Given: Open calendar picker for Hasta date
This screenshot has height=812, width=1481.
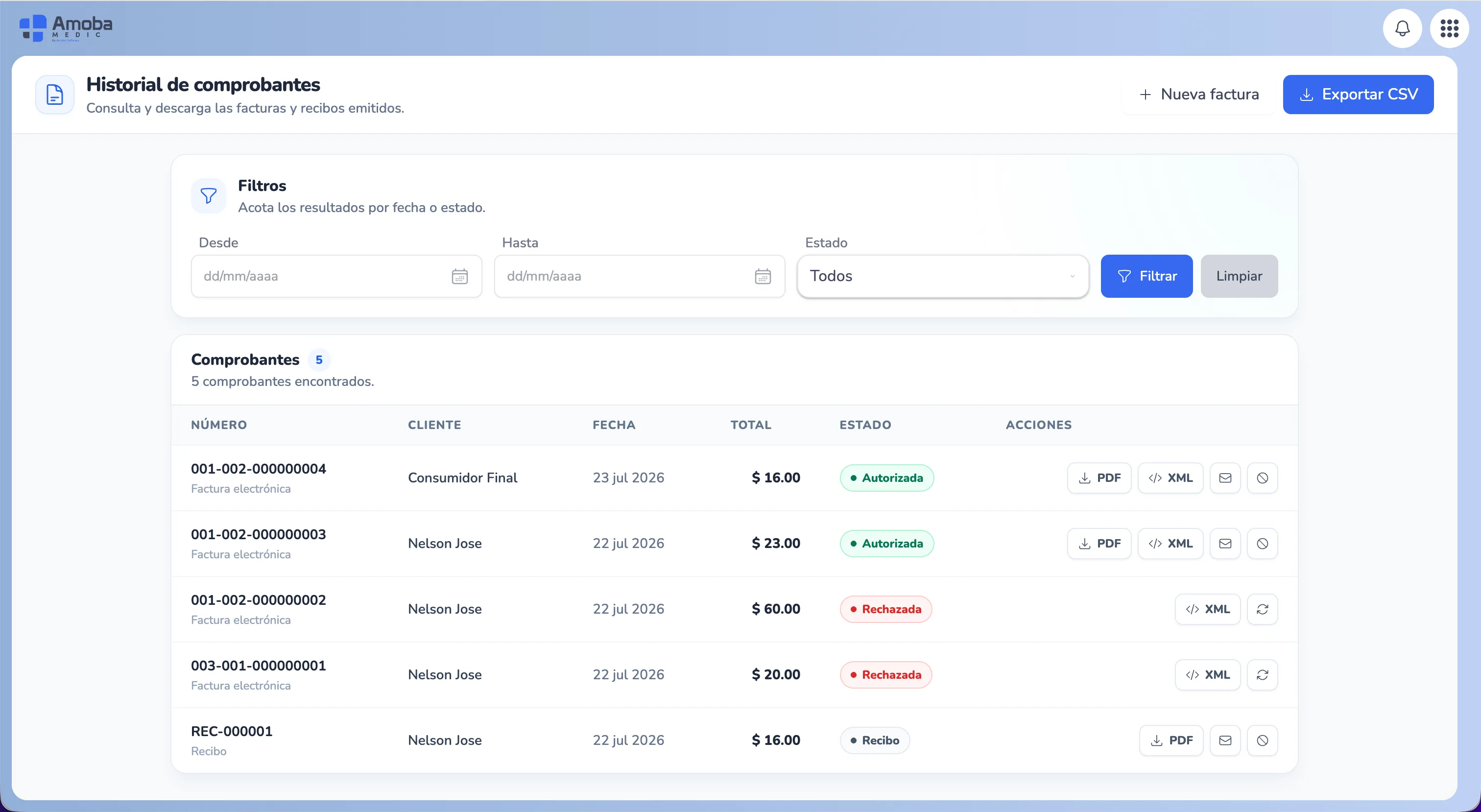Looking at the screenshot, I should [x=763, y=277].
